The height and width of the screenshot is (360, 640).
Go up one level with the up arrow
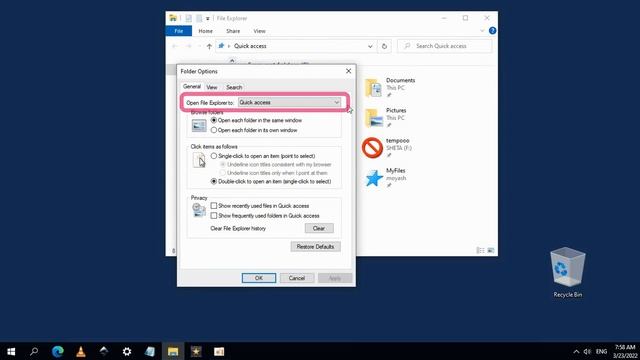click(x=209, y=46)
